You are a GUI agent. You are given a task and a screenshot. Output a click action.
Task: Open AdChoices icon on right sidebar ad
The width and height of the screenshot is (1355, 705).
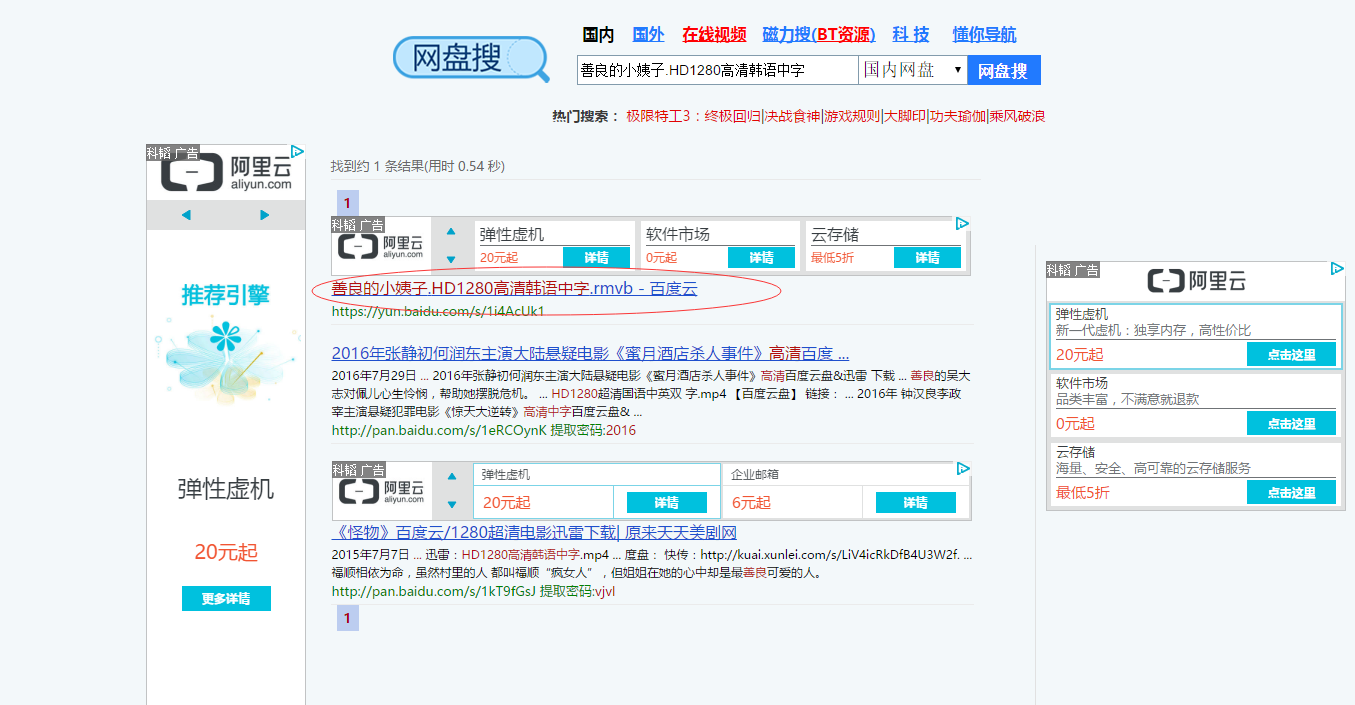1337,268
